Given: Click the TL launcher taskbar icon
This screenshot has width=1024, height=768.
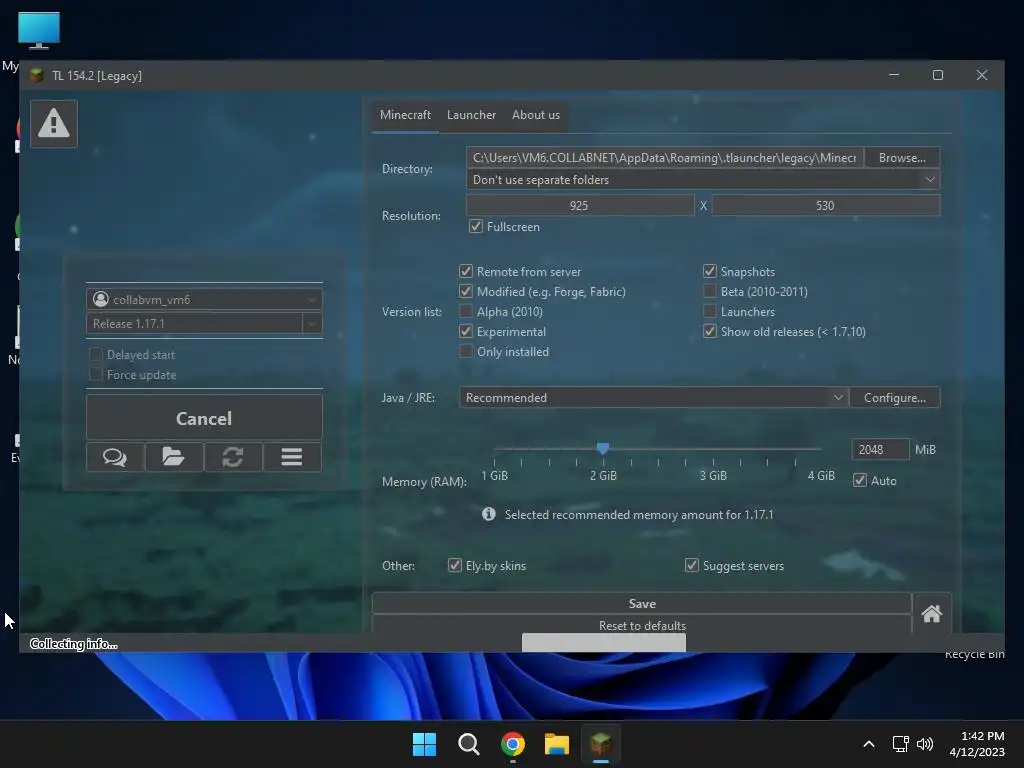Looking at the screenshot, I should pos(601,744).
